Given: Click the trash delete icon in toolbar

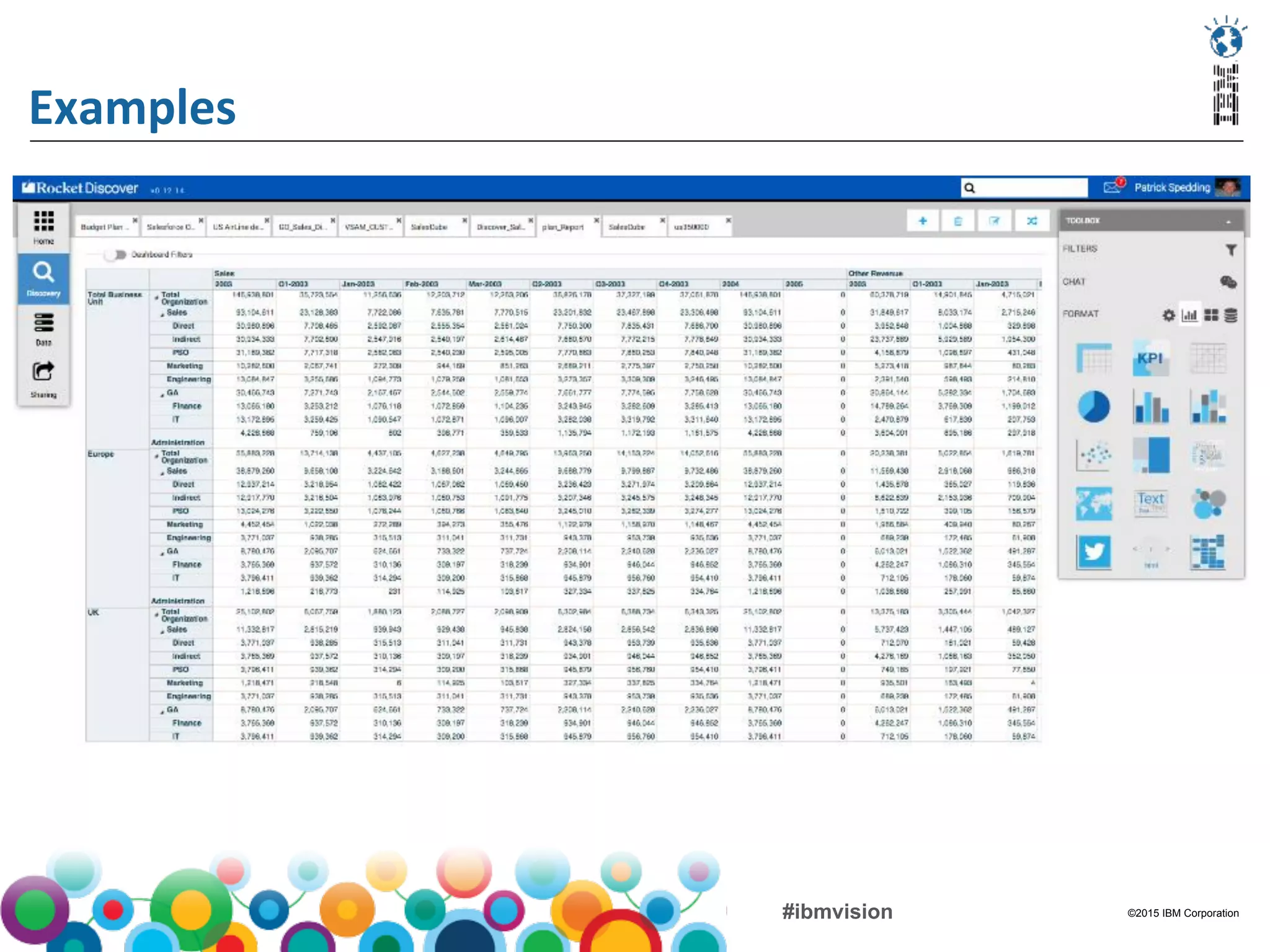Looking at the screenshot, I should 958,221.
